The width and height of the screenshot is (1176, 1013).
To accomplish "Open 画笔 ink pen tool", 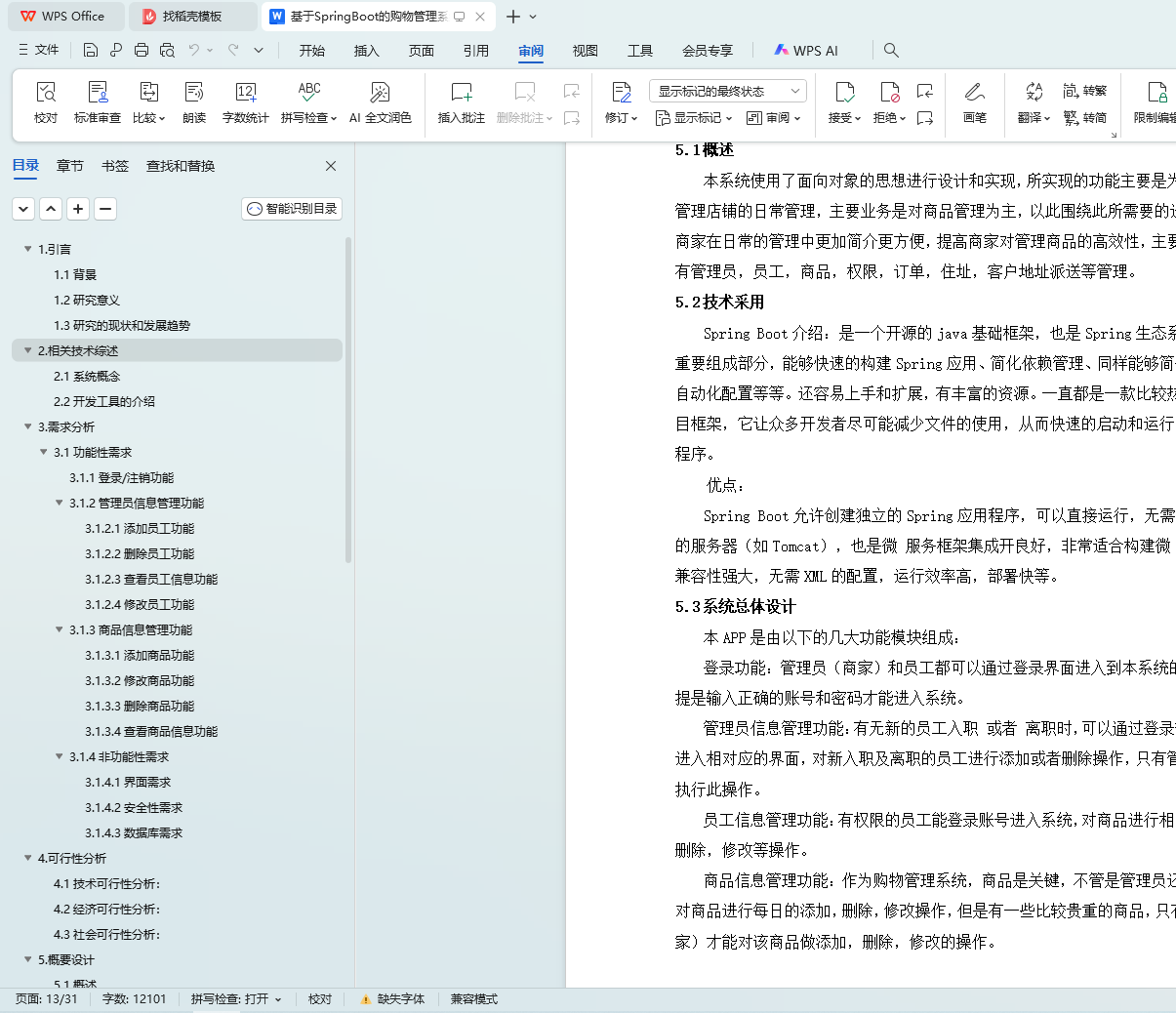I will point(975,102).
